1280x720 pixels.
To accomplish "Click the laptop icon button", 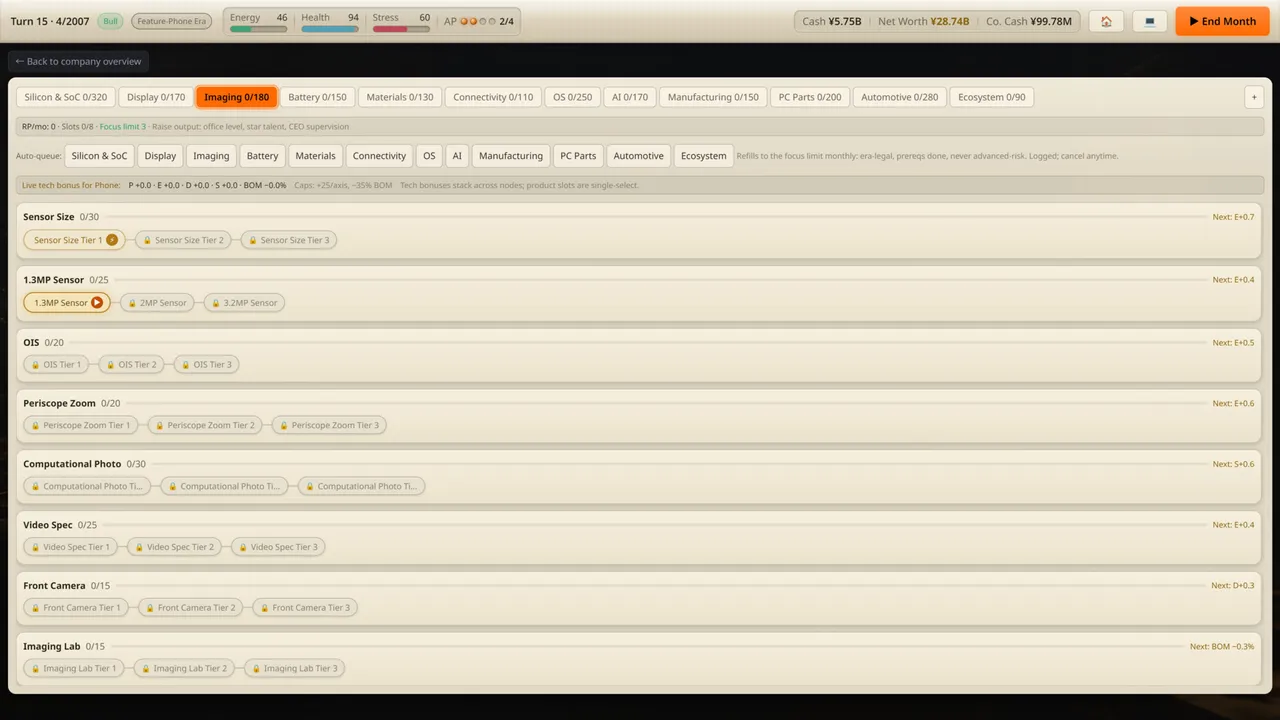I will 1150,21.
